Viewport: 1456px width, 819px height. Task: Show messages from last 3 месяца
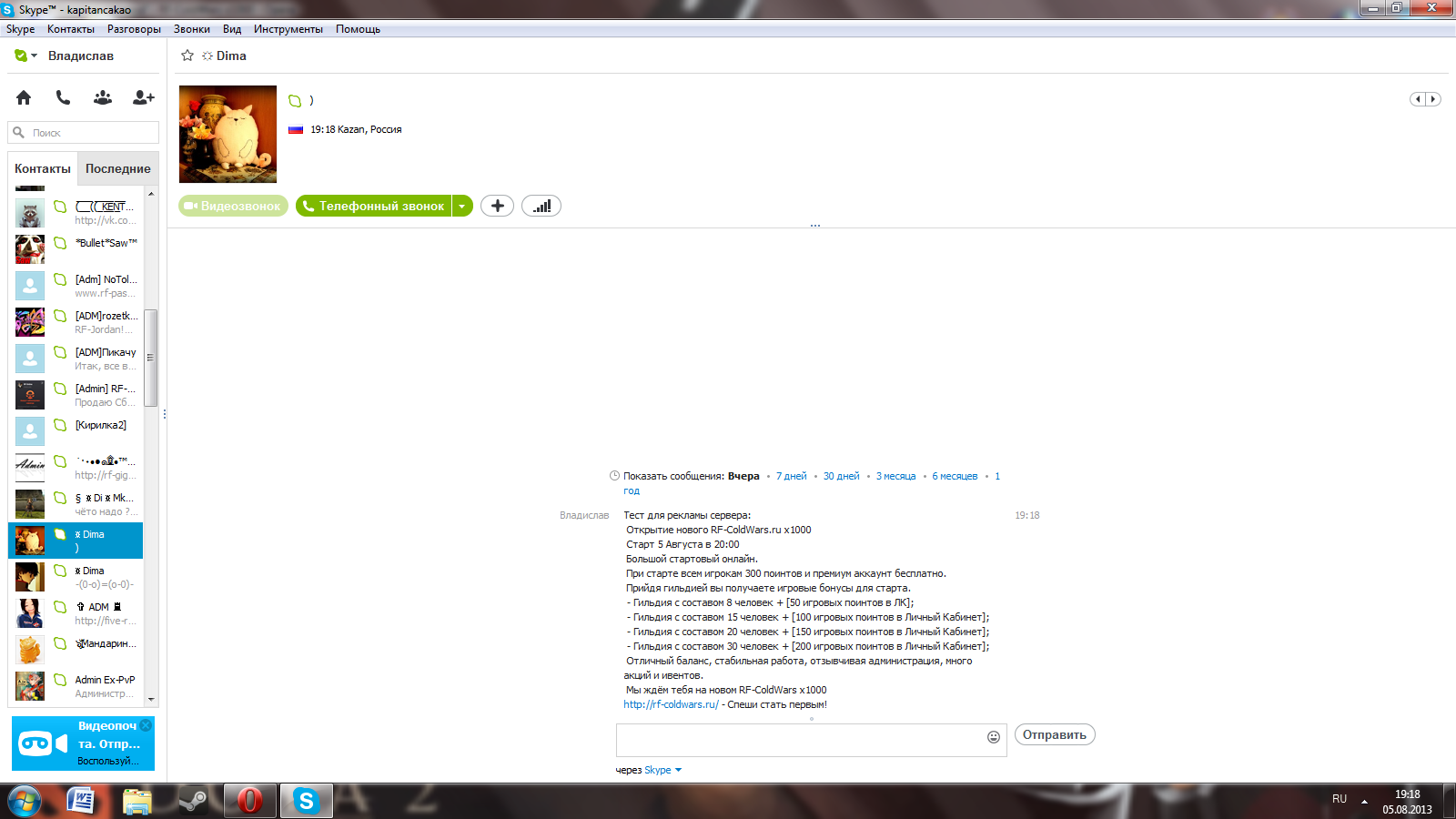895,476
